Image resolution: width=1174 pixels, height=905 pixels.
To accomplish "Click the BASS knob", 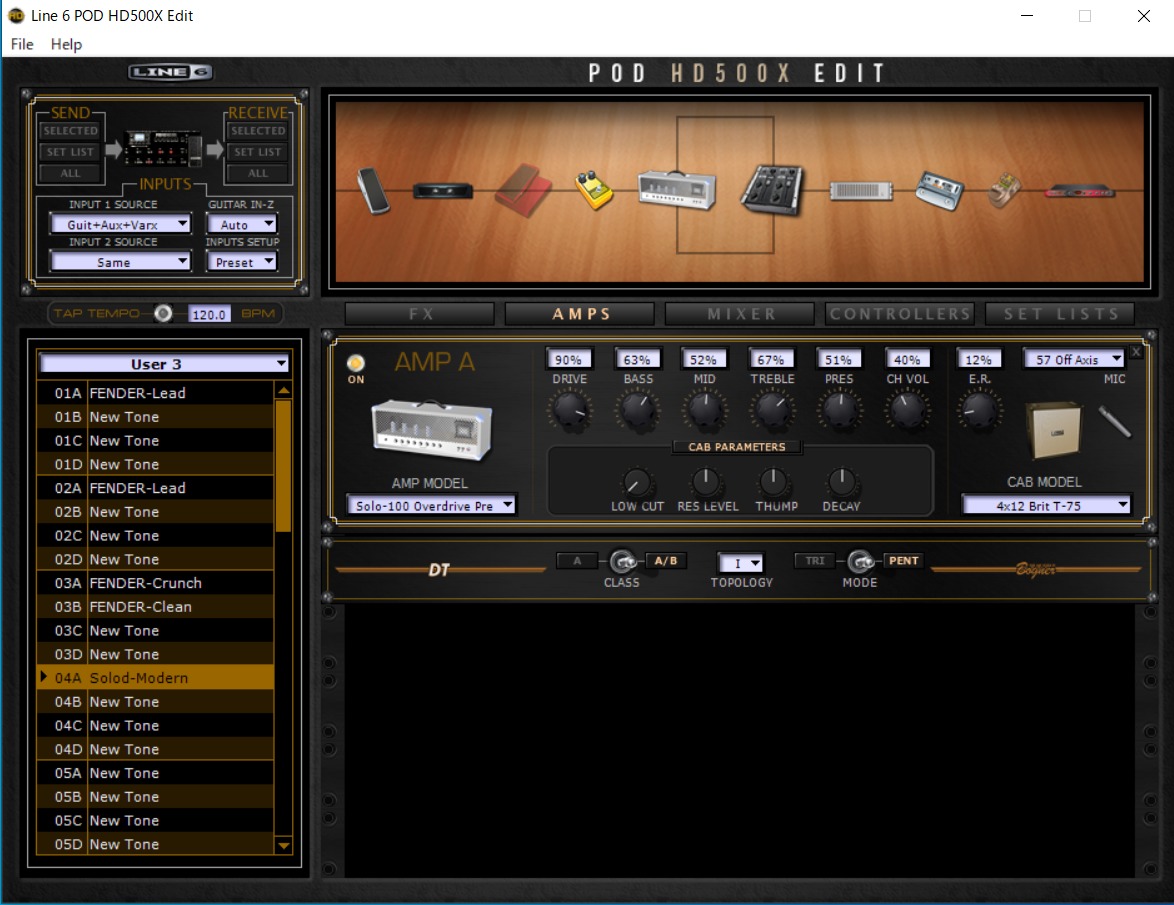I will (x=638, y=410).
